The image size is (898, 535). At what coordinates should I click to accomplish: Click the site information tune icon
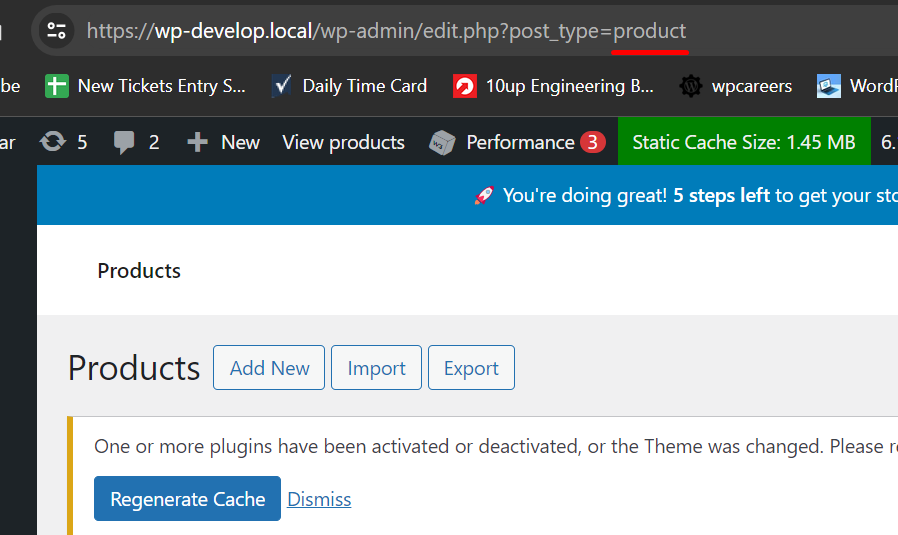pyautogui.click(x=56, y=31)
